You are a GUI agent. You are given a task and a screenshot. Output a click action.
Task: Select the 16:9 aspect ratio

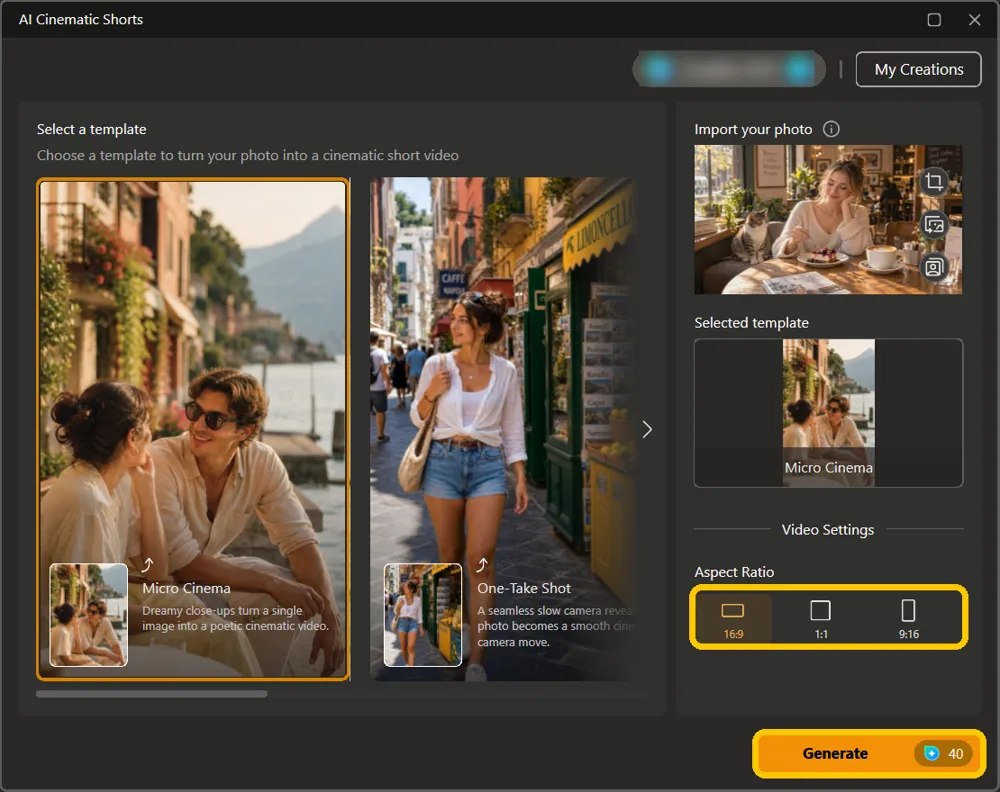click(x=733, y=617)
